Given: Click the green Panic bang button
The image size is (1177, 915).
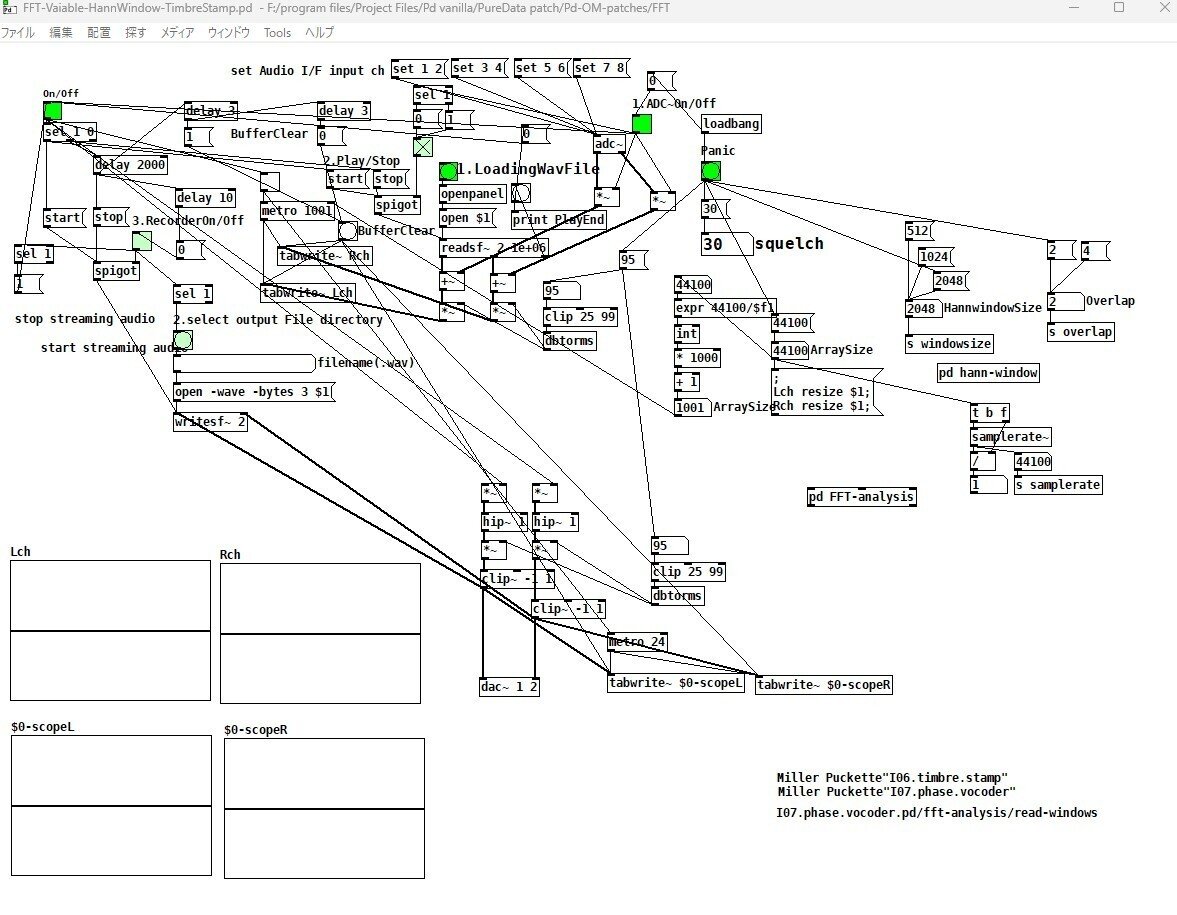Looking at the screenshot, I should click(711, 171).
